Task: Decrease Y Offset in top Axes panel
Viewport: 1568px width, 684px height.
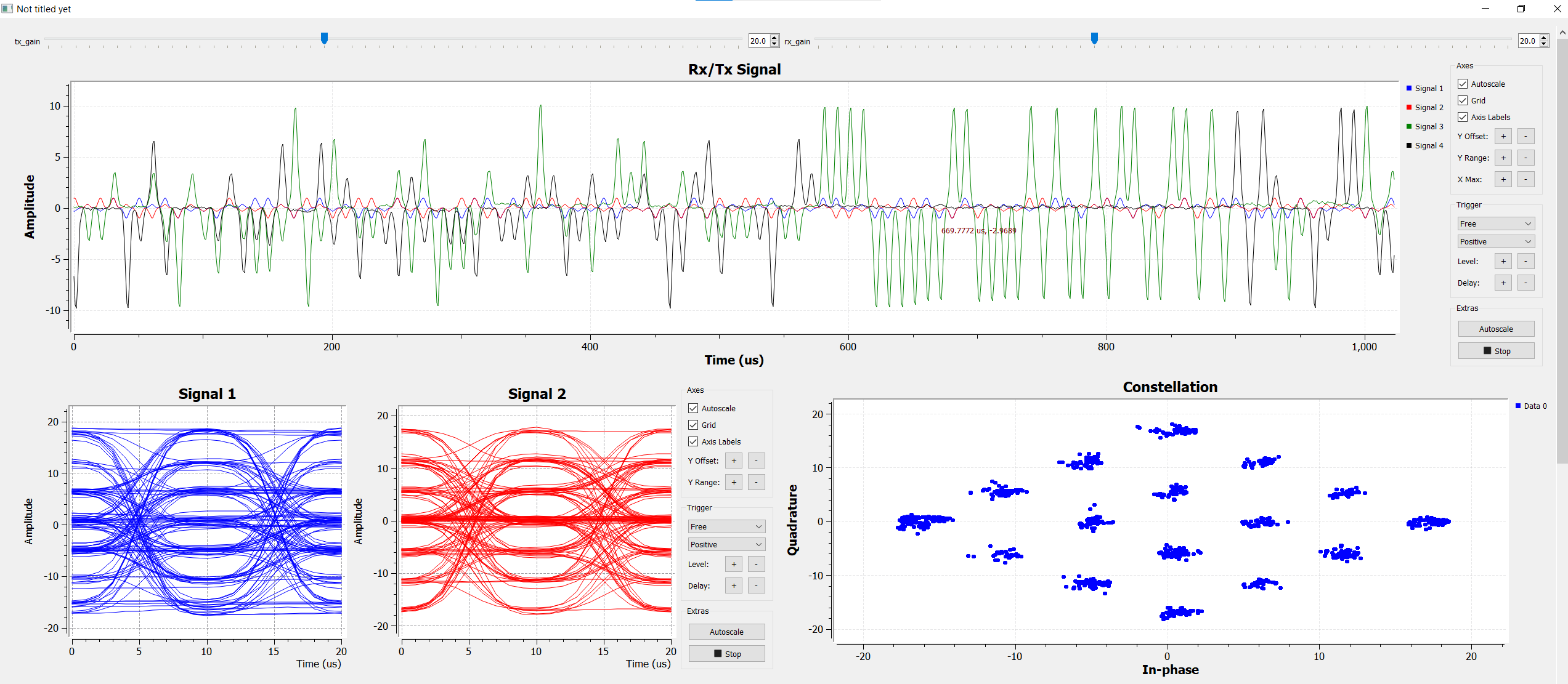Action: (1525, 136)
